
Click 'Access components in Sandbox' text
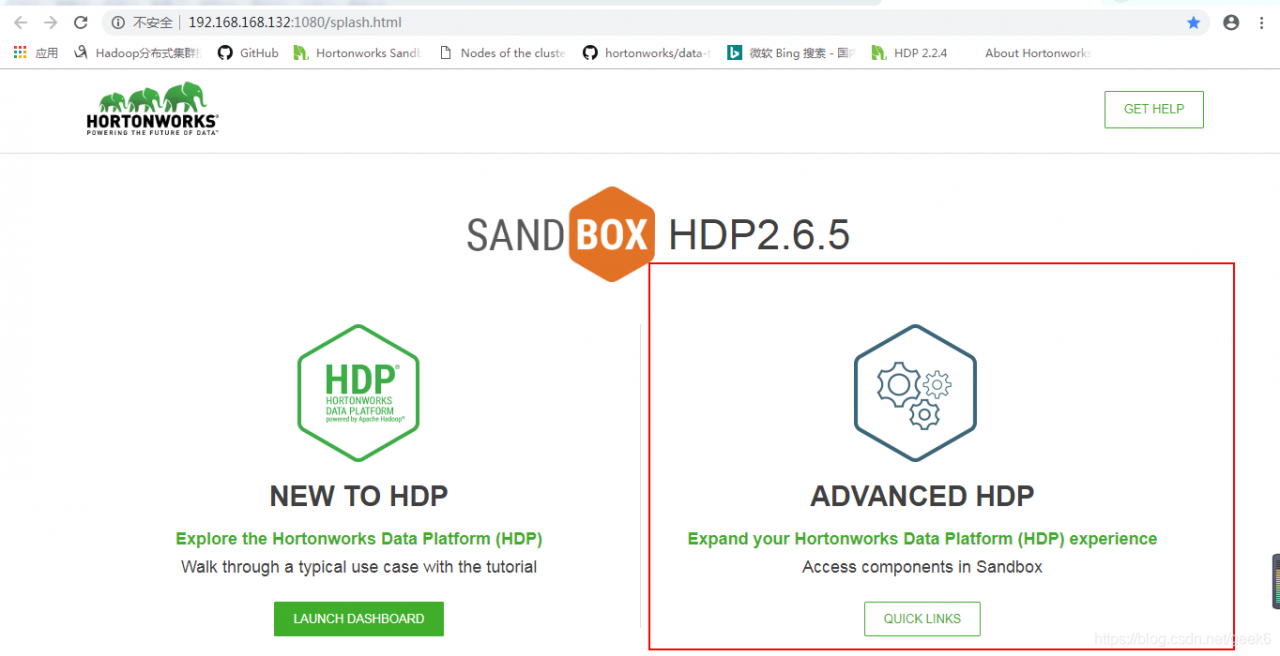click(x=922, y=567)
